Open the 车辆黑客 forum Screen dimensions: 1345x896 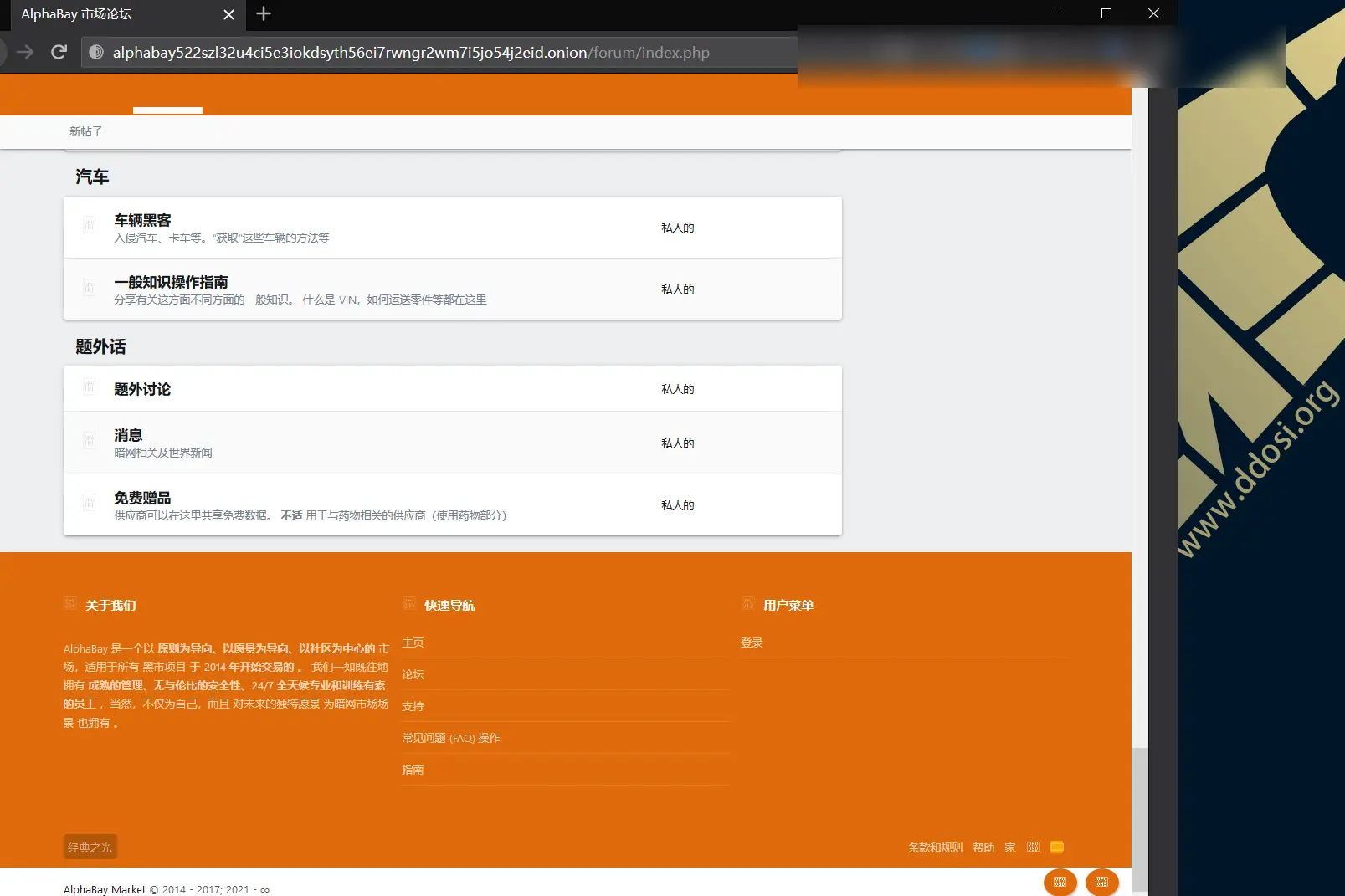(142, 220)
